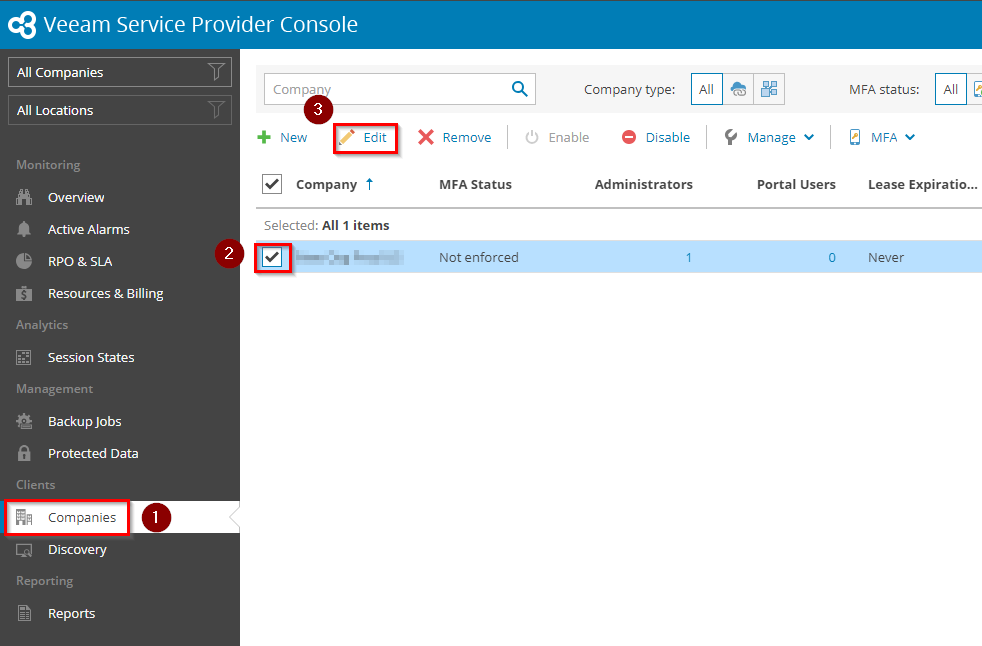Open the RPO & SLA page

pyautogui.click(x=80, y=261)
